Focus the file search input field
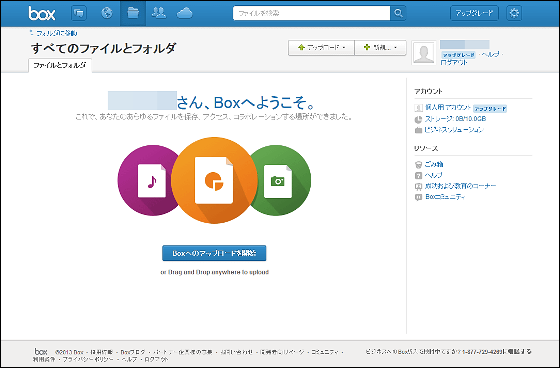The width and height of the screenshot is (560, 368). point(311,13)
